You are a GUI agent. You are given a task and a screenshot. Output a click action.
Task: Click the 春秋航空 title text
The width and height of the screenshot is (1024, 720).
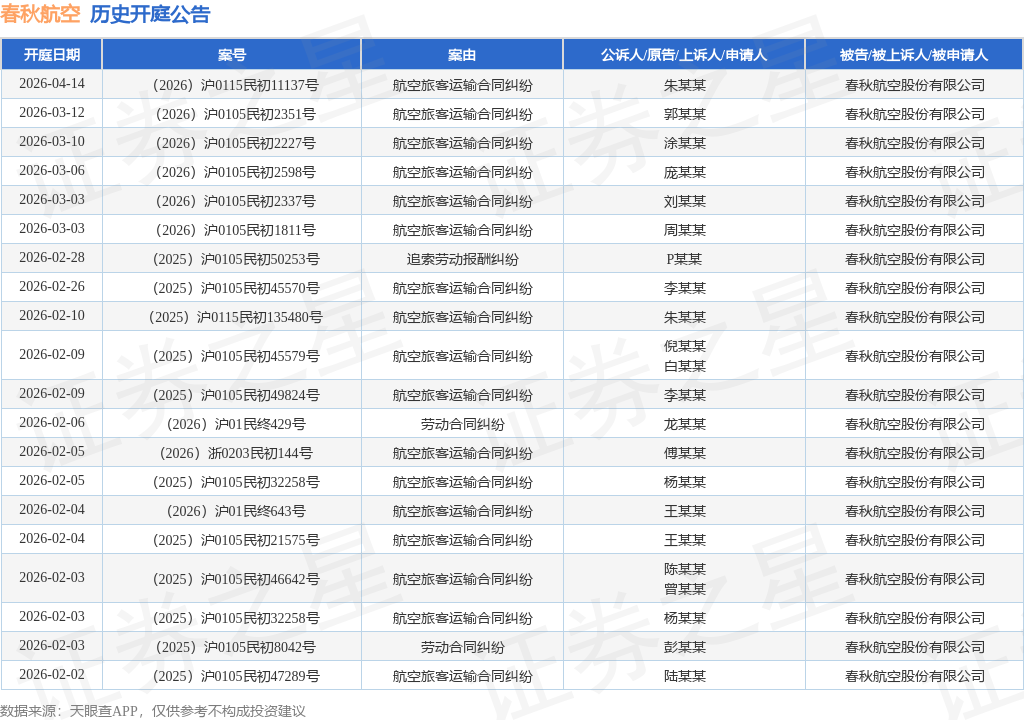pyautogui.click(x=40, y=14)
